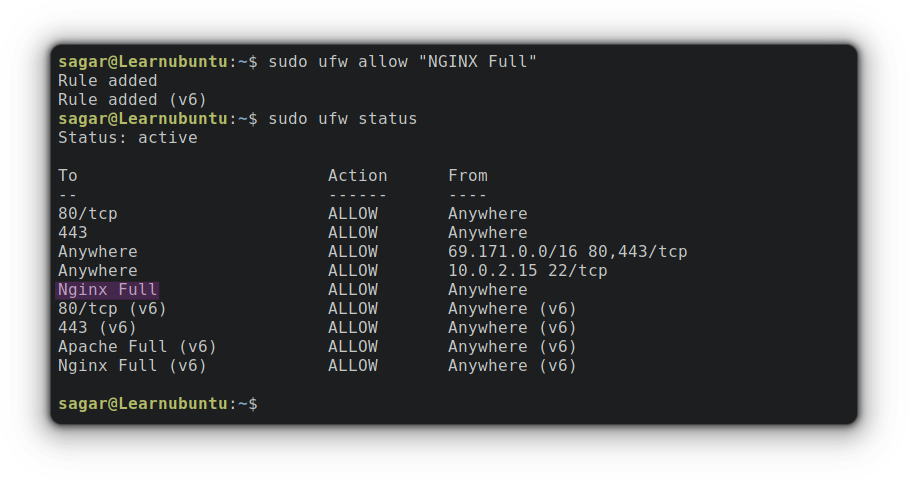Click the '80/tcp (v6)' rule entry
Screen dimensions: 910x483
click(x=112, y=309)
